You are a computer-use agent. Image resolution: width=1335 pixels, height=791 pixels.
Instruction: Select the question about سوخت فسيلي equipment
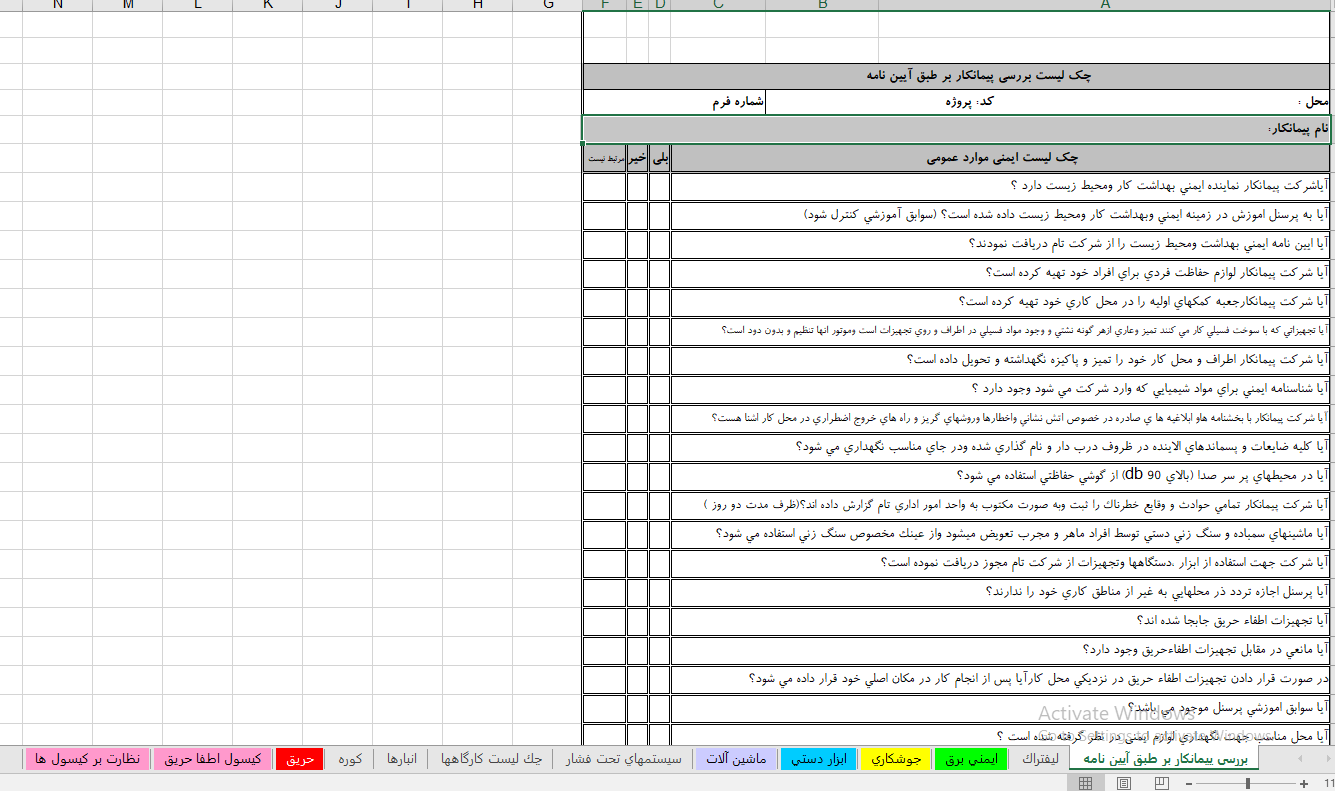coord(1001,331)
